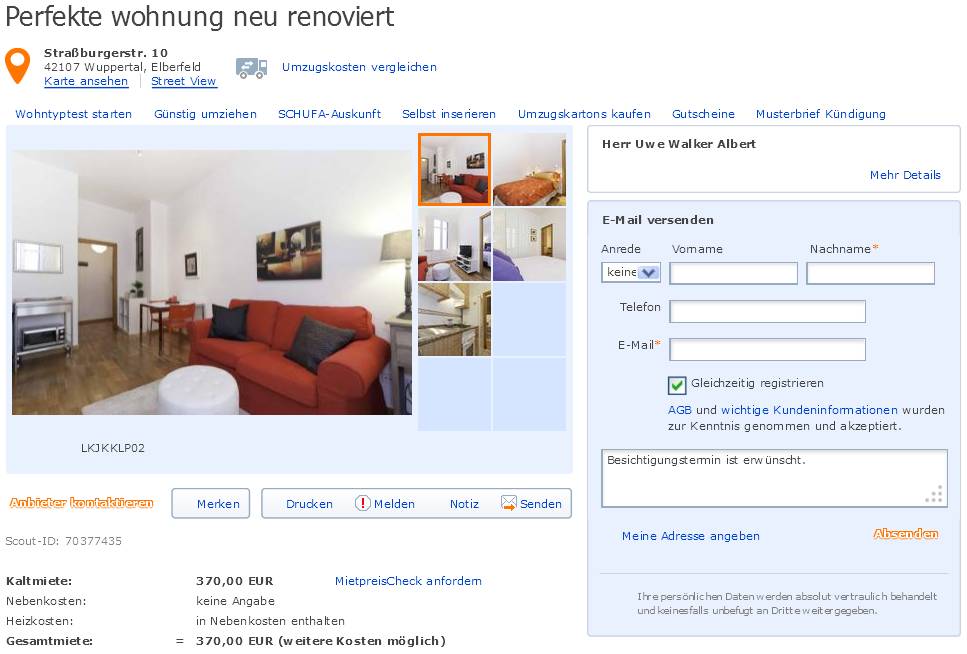
Task: Click the message textarea resize handle
Action: tap(935, 494)
